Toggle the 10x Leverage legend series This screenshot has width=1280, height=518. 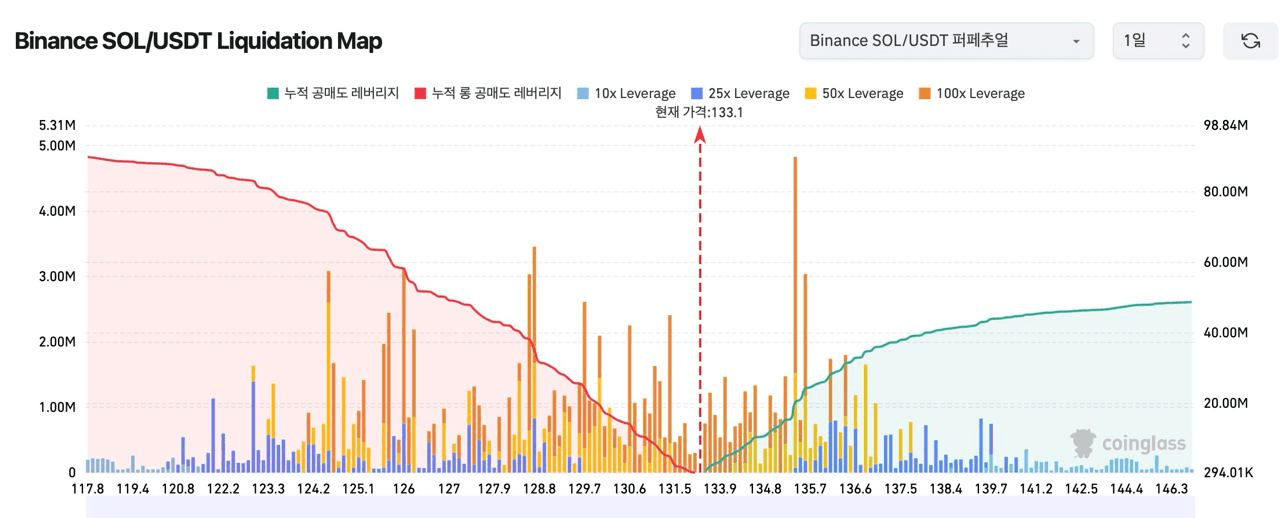pos(625,93)
